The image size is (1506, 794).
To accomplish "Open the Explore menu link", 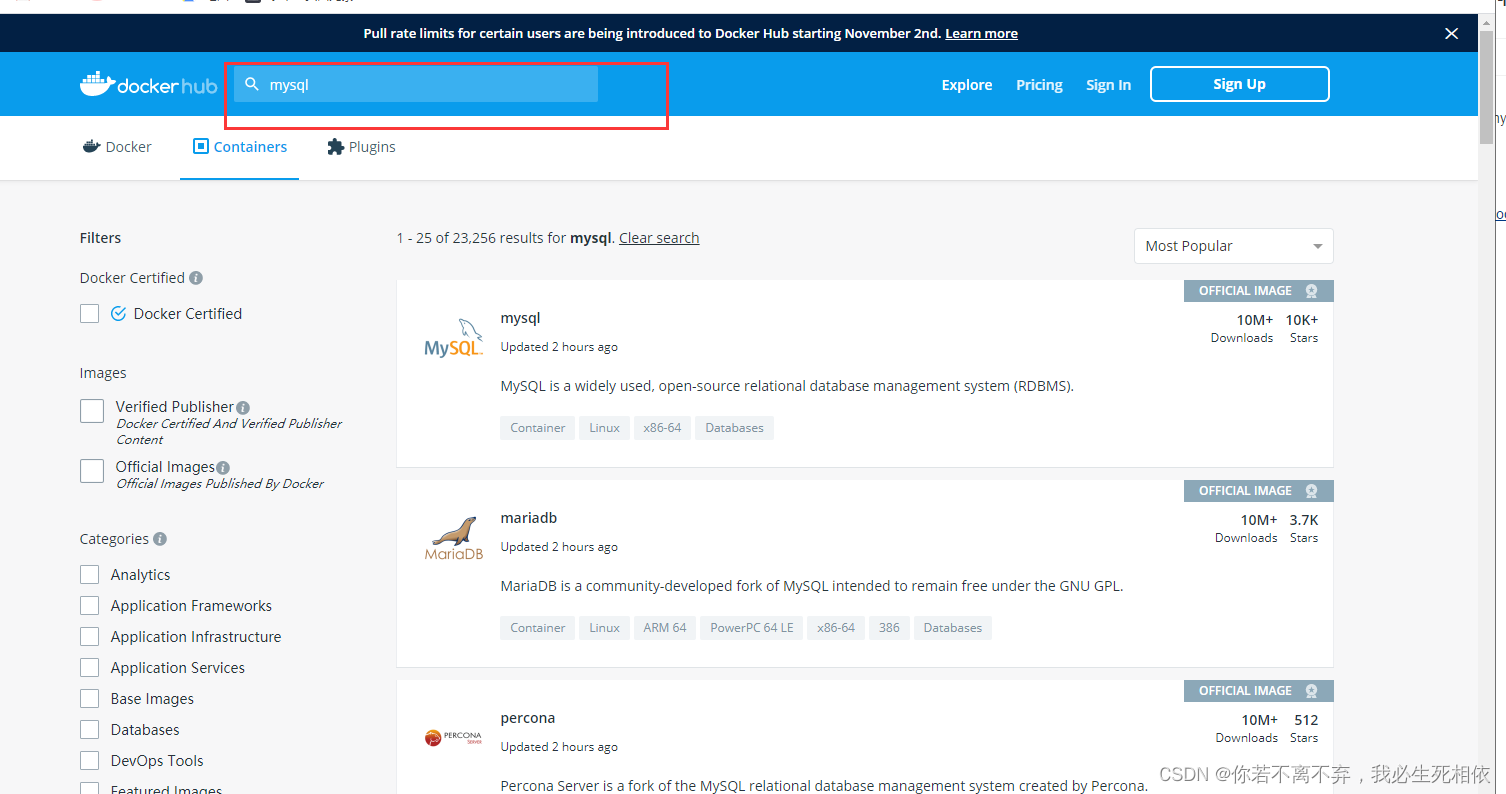I will [967, 85].
